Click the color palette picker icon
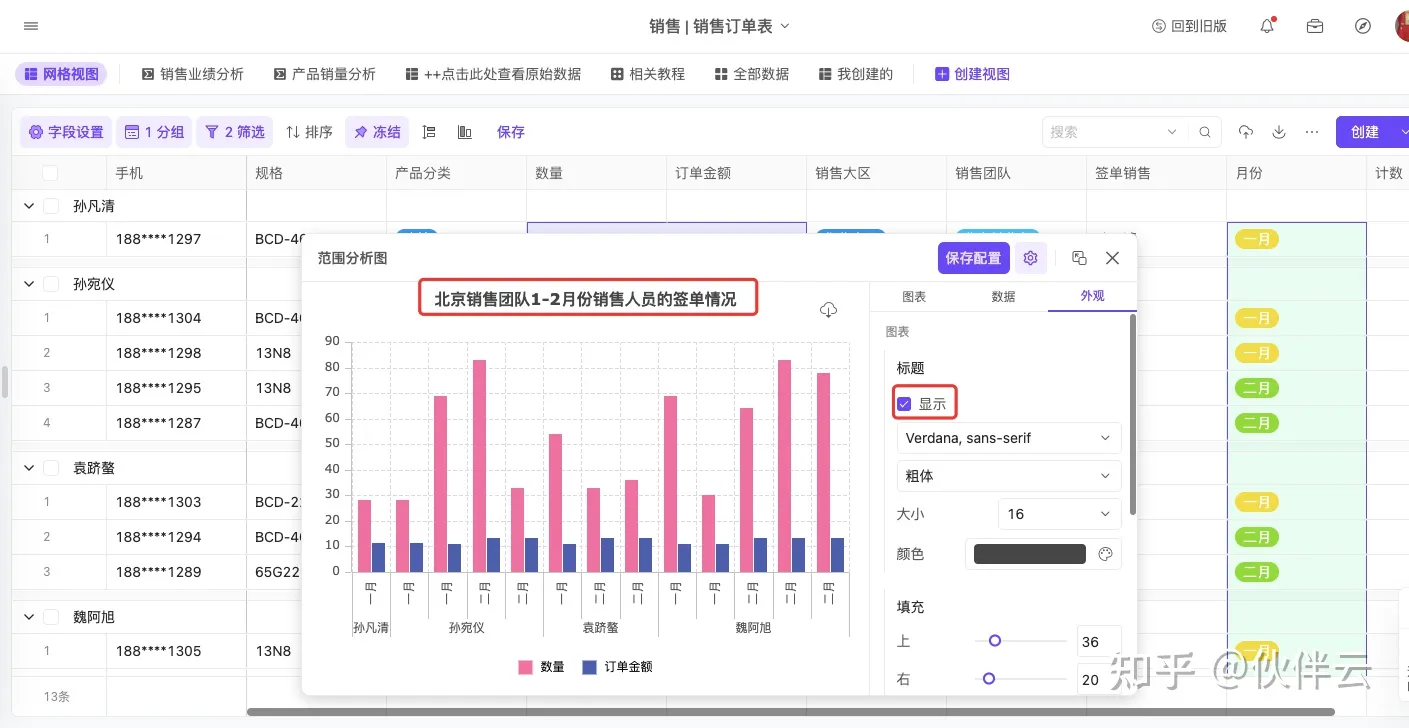1409x728 pixels. coord(1105,554)
